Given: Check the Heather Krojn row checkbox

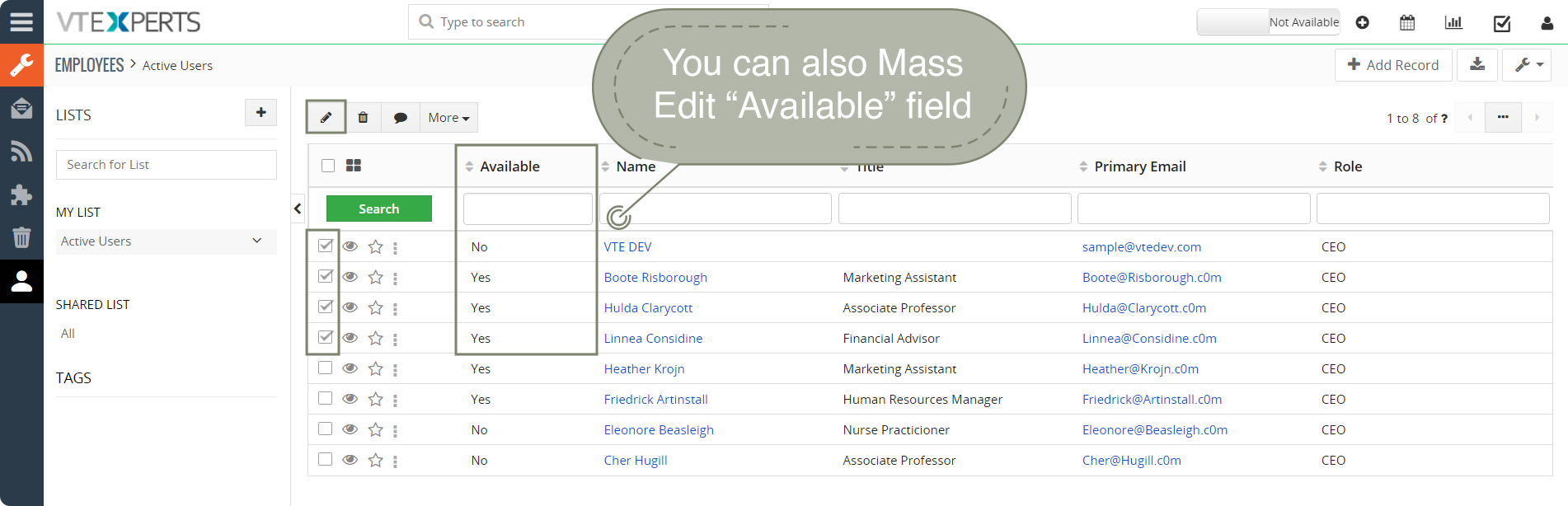Looking at the screenshot, I should pos(326,368).
